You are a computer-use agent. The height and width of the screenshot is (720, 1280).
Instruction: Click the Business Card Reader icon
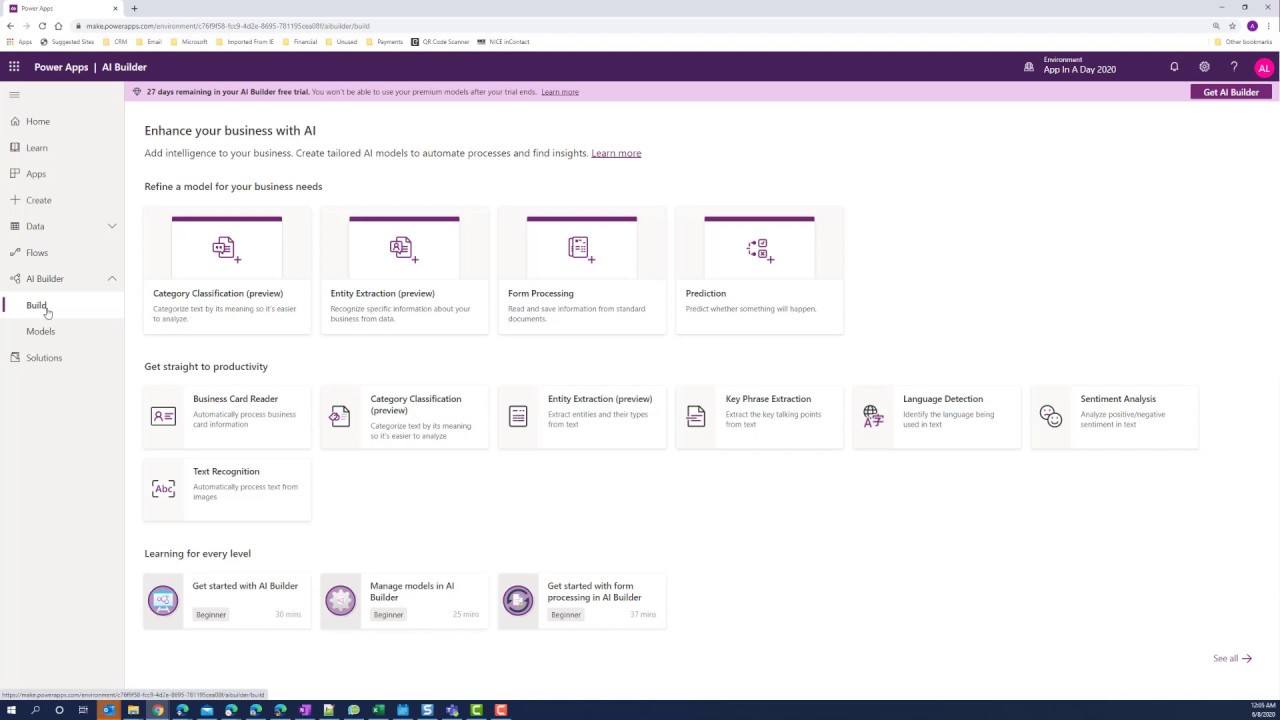click(x=163, y=416)
